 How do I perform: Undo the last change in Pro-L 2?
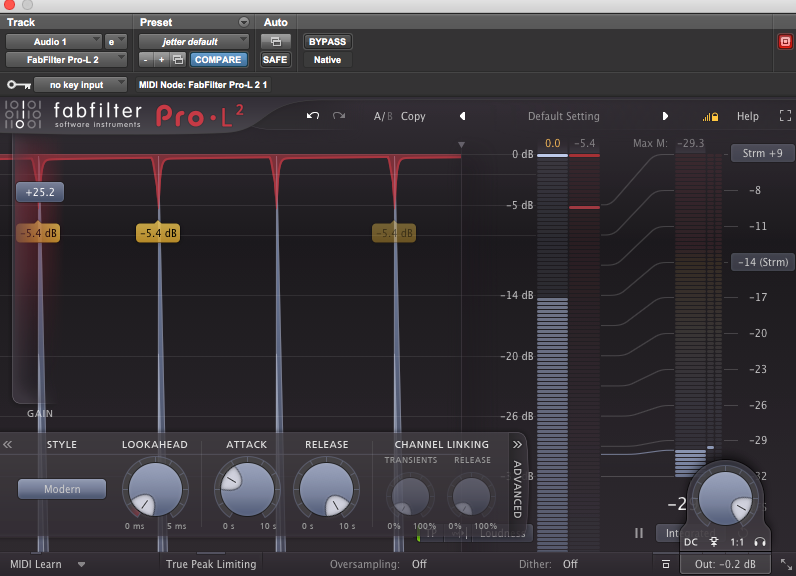313,116
